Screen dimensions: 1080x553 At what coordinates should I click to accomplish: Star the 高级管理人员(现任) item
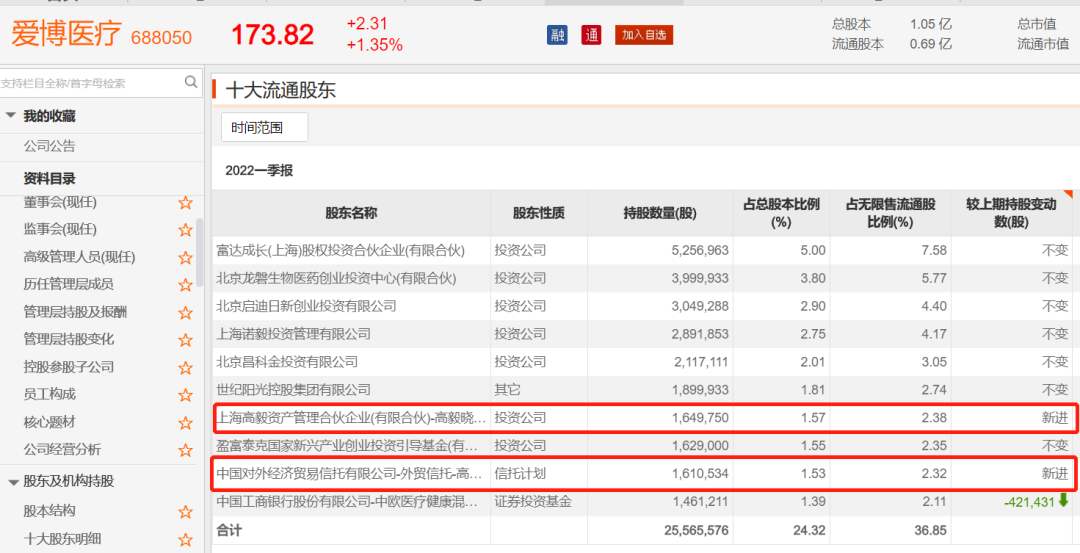[x=185, y=258]
